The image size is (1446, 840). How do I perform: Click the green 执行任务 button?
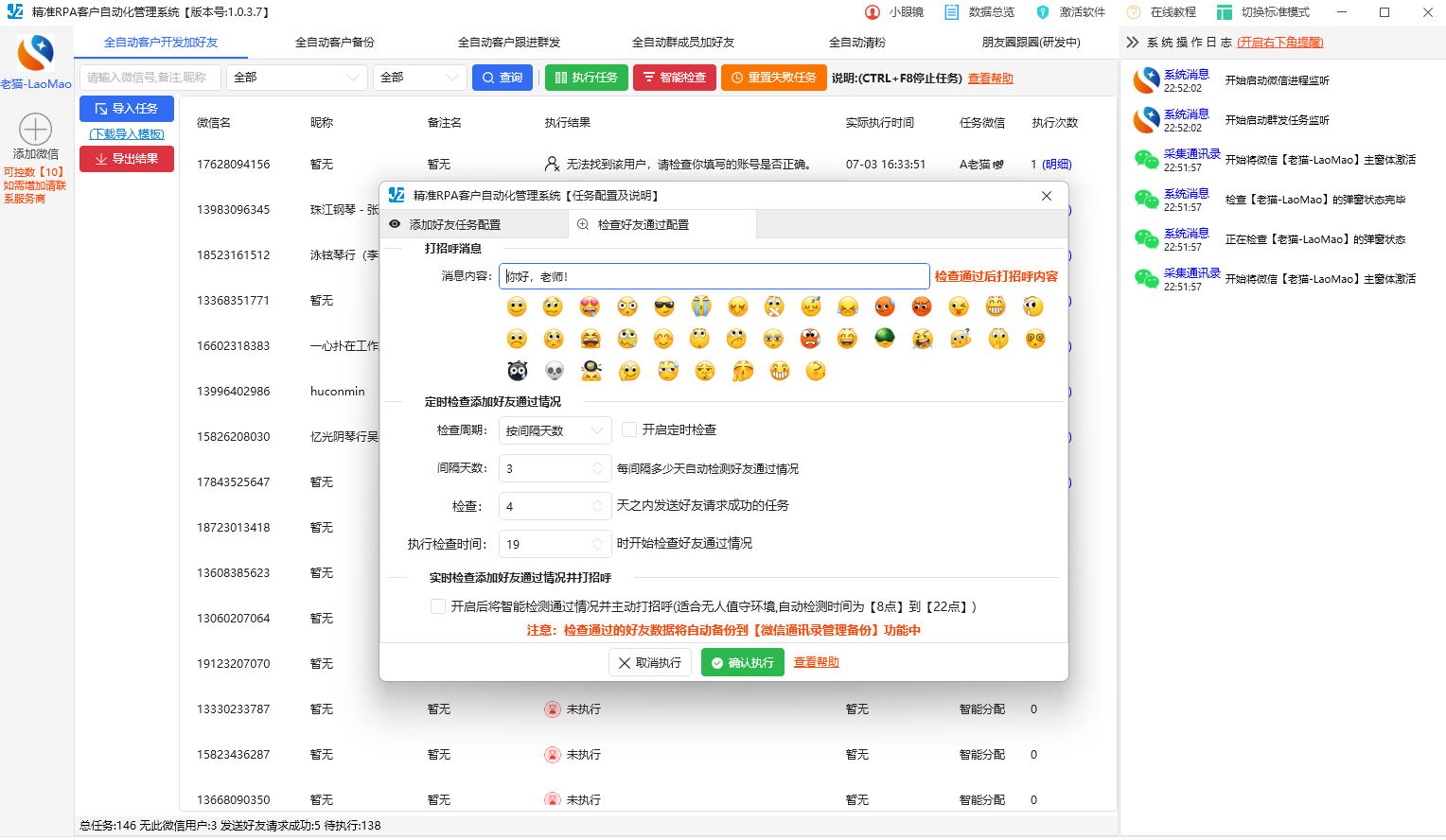tap(586, 78)
